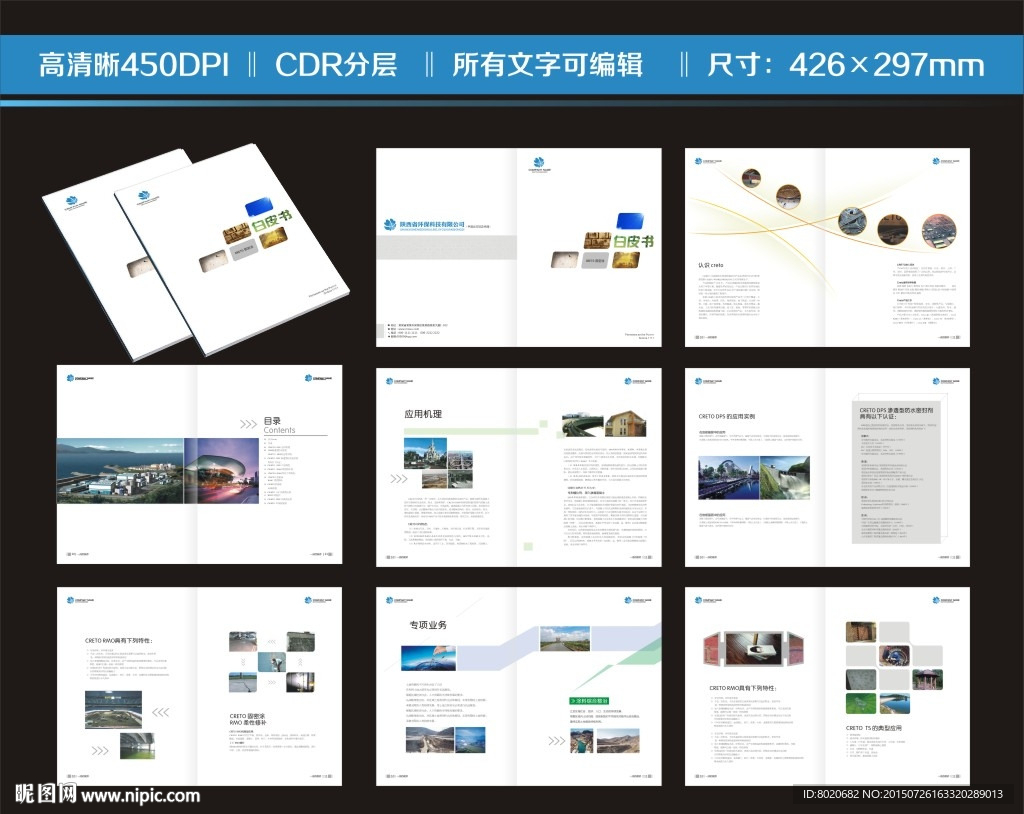This screenshot has height=814, width=1024.
Task: Click the road photo in 专项业务 spread
Action: 565,638
